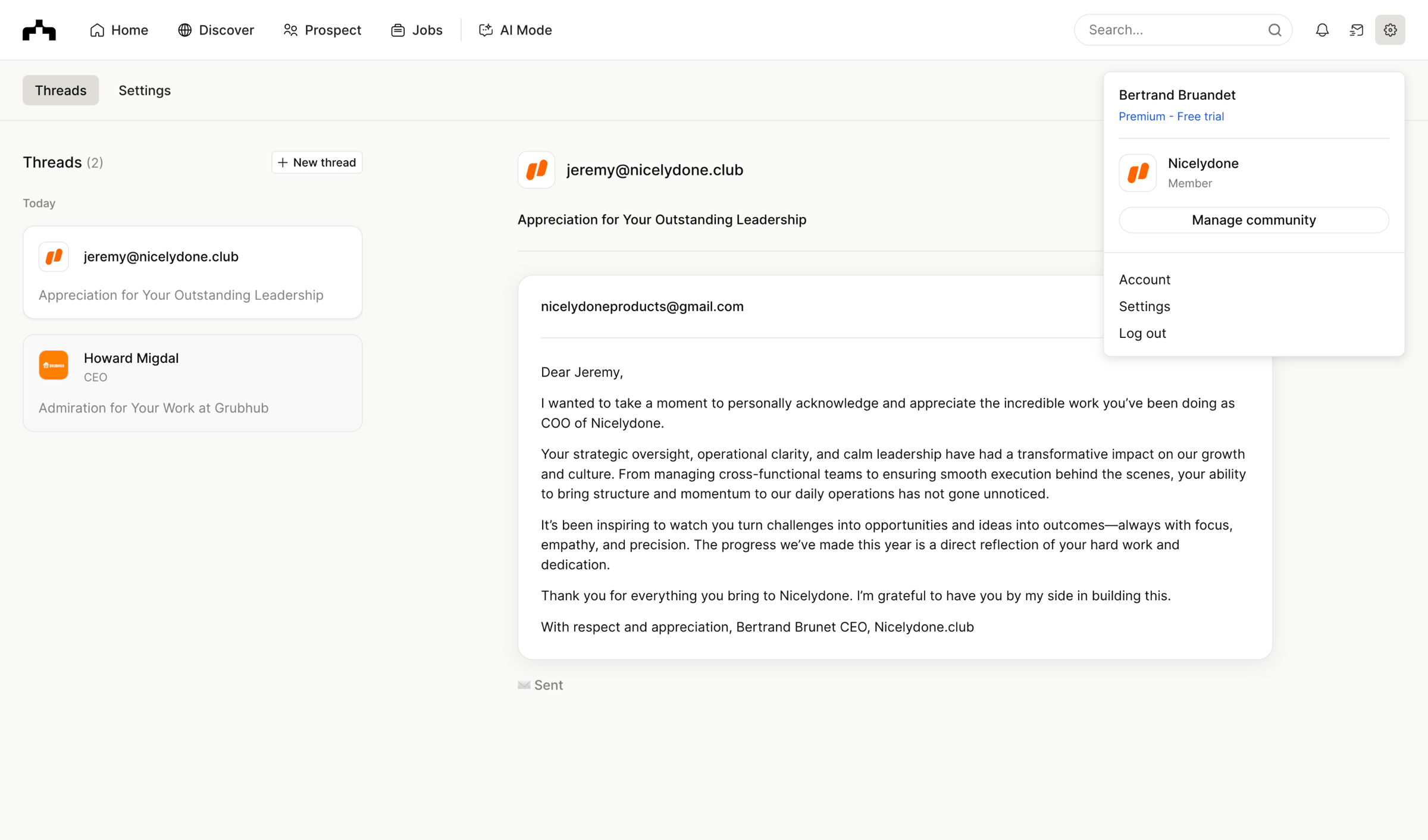Go to the Home page

pyautogui.click(x=119, y=30)
